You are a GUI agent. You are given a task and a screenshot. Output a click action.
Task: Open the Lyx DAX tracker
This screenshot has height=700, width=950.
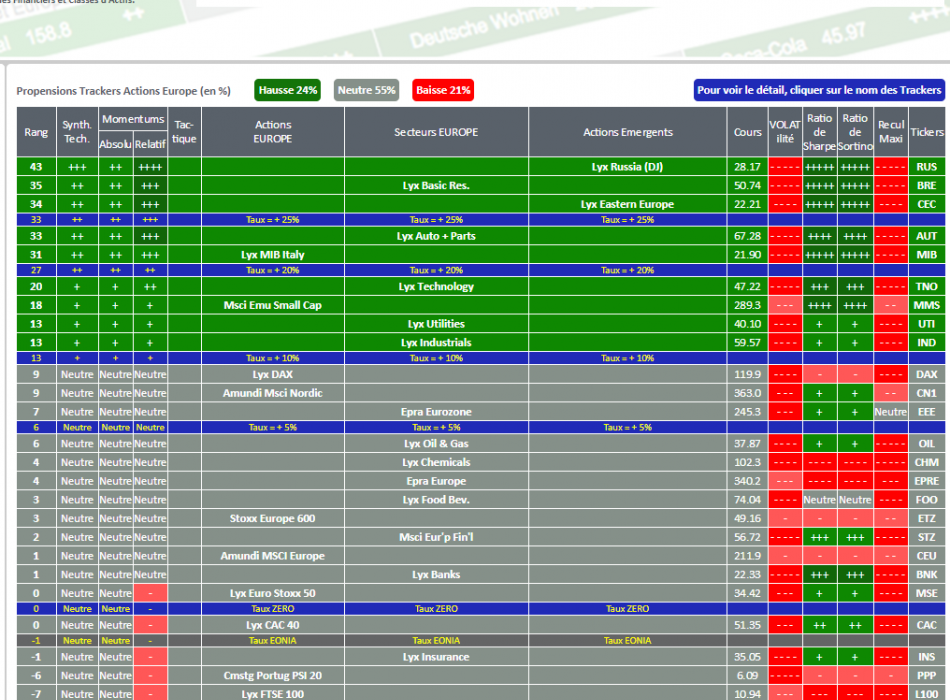tap(273, 374)
